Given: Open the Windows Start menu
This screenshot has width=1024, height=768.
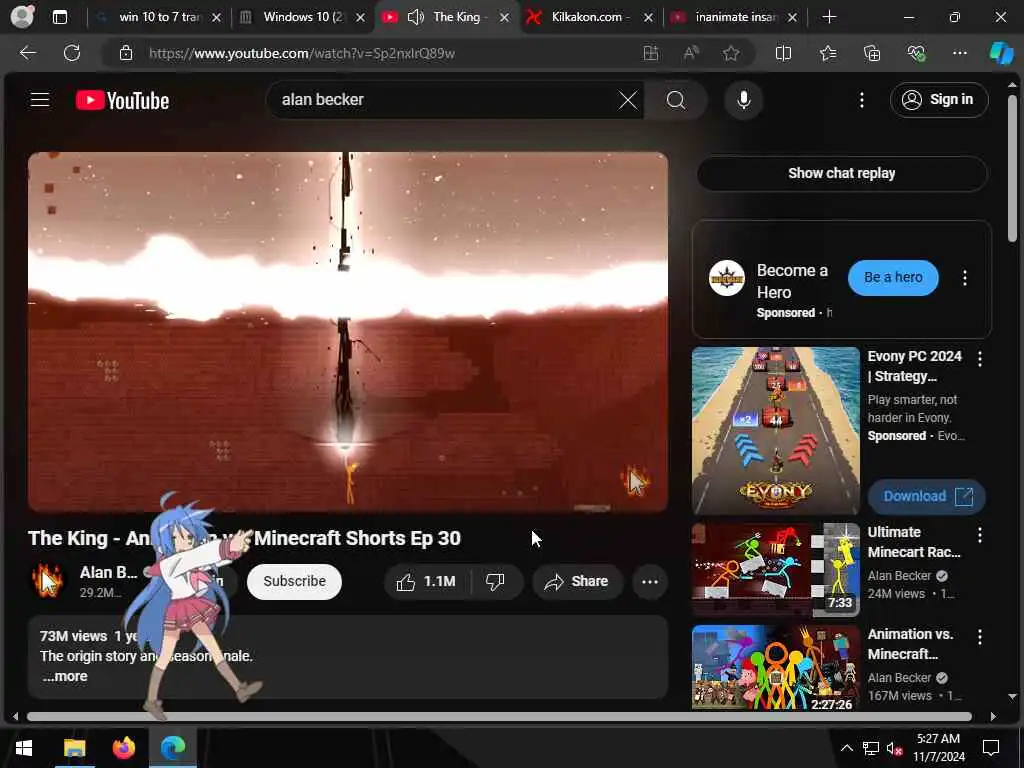Looking at the screenshot, I should click(x=24, y=748).
